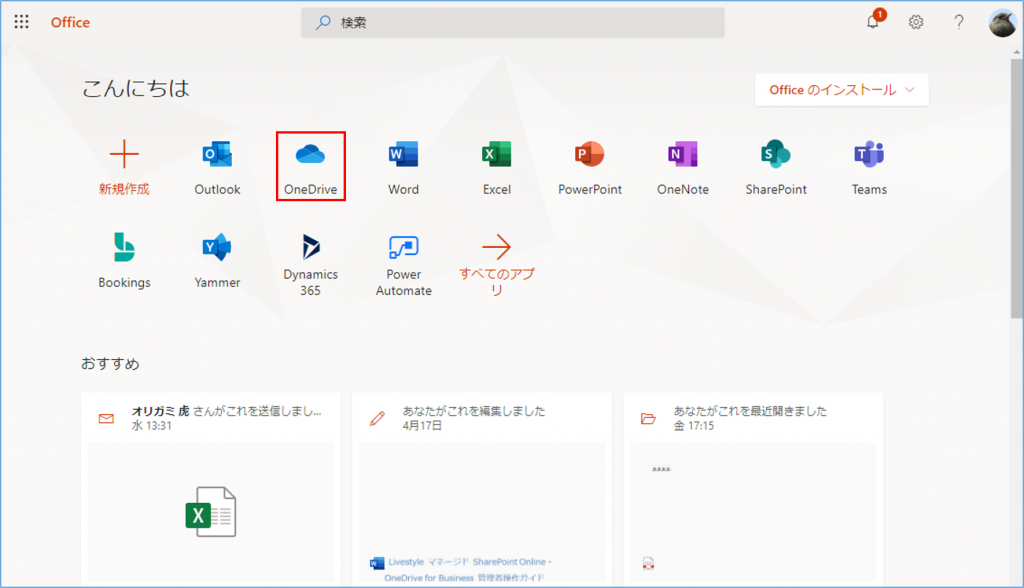This screenshot has width=1024, height=588.
Task: Click the あなたがこれを編集しました text
Action: point(473,411)
